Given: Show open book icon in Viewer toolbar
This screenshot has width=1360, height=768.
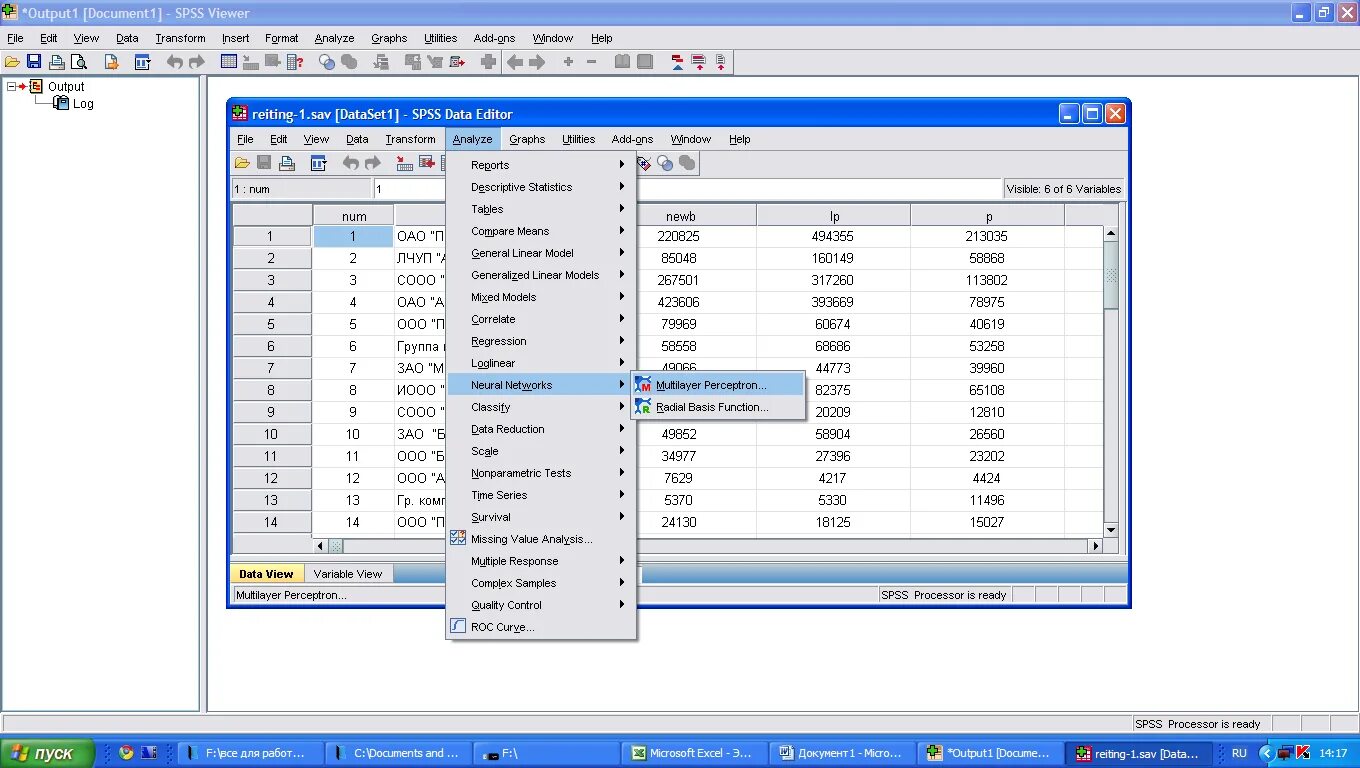Looking at the screenshot, I should (622, 62).
